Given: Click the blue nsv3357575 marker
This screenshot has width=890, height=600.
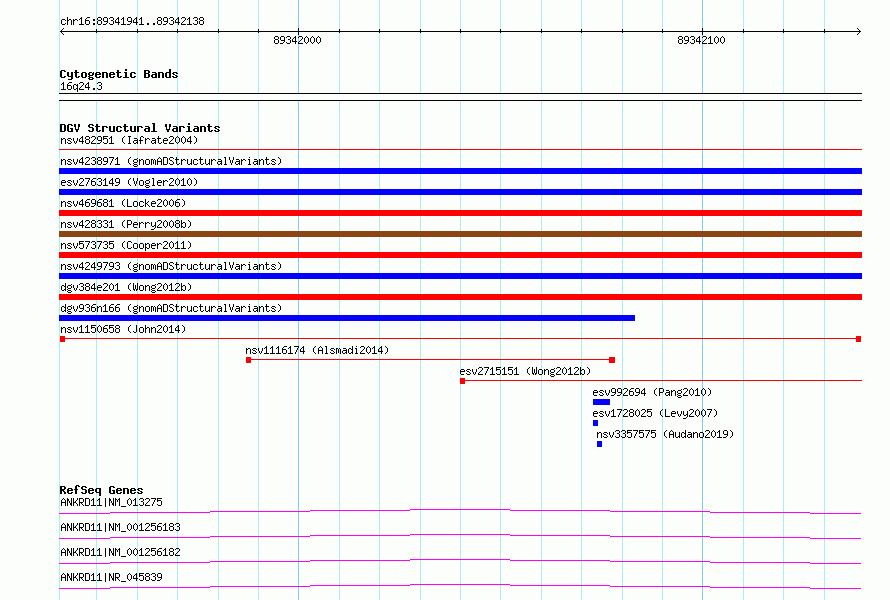Looking at the screenshot, I should point(599,444).
